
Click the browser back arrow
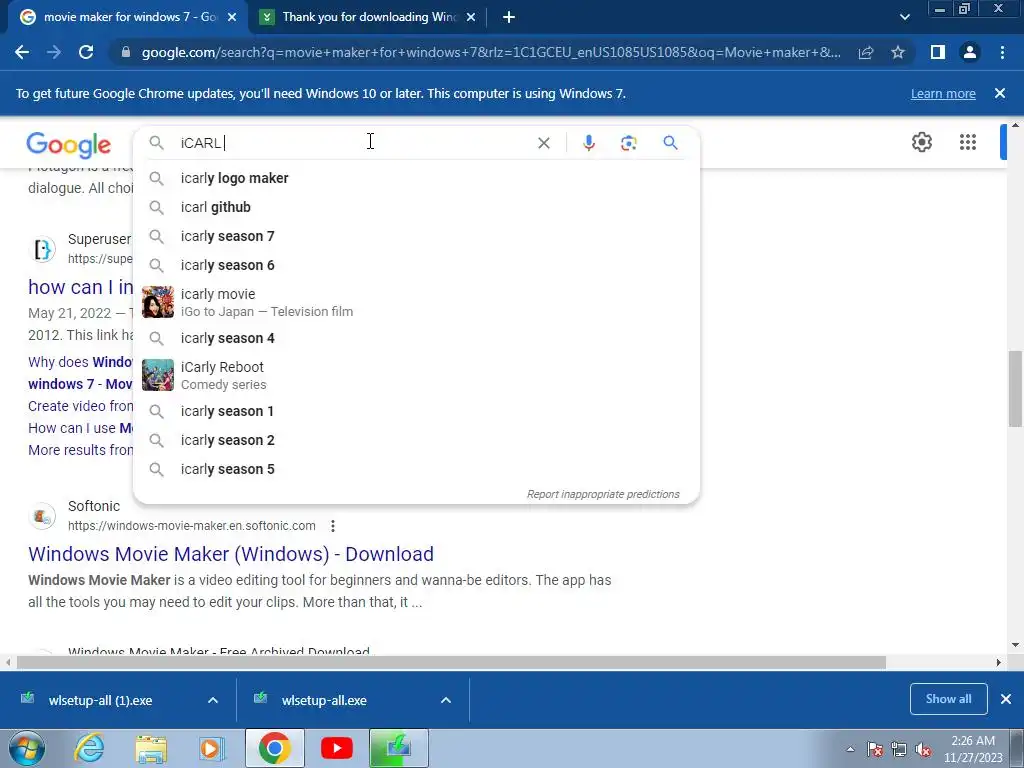22,52
